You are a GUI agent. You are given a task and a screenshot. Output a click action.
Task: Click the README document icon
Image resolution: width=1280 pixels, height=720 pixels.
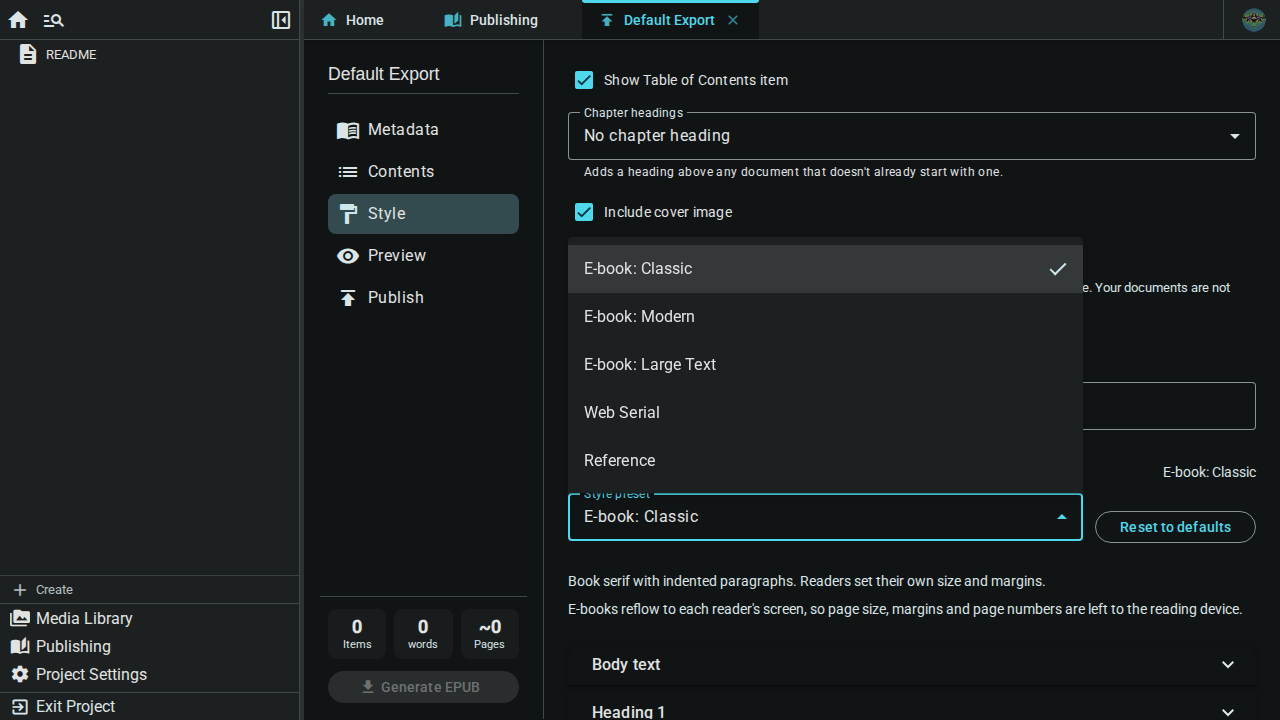[28, 55]
